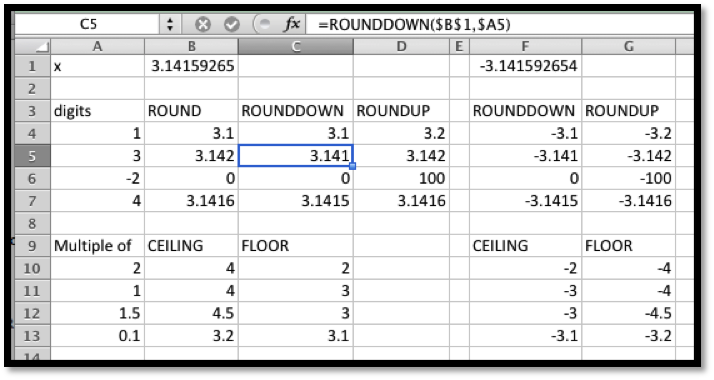Click the cell with value 4.5
The height and width of the screenshot is (380, 714).
(x=191, y=314)
